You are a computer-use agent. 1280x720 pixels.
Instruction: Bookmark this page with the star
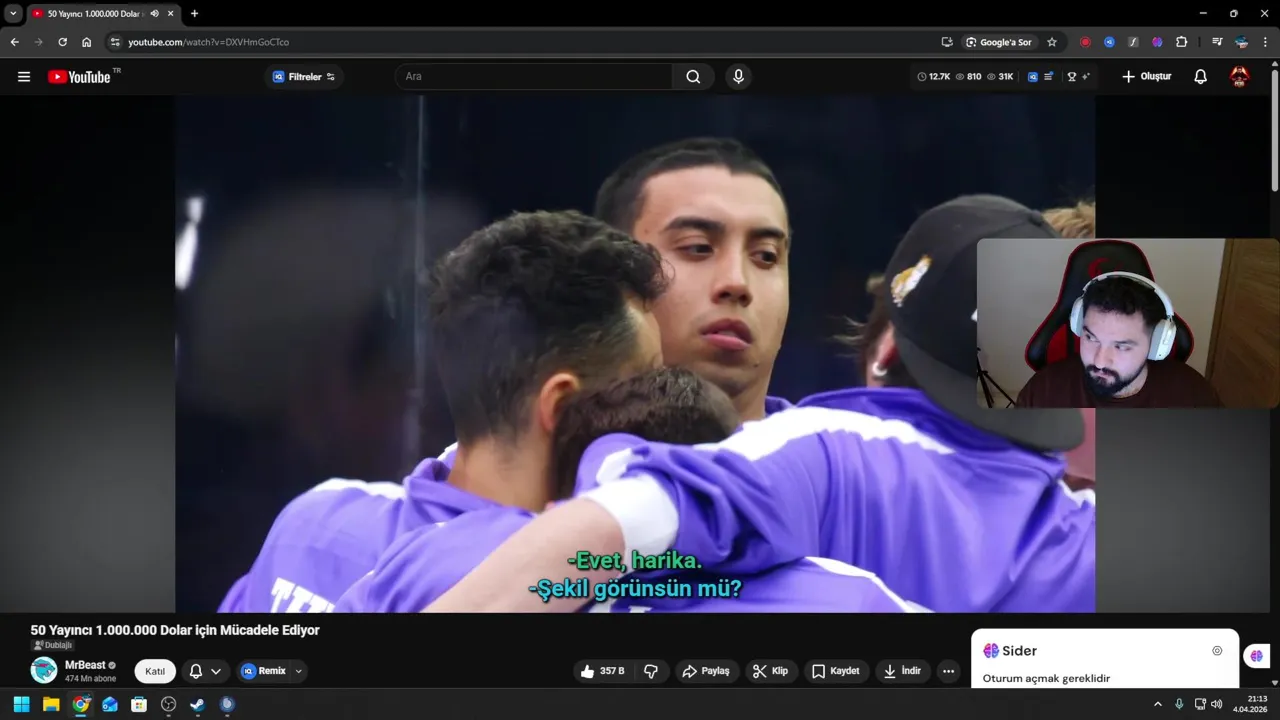[x=1052, y=42]
